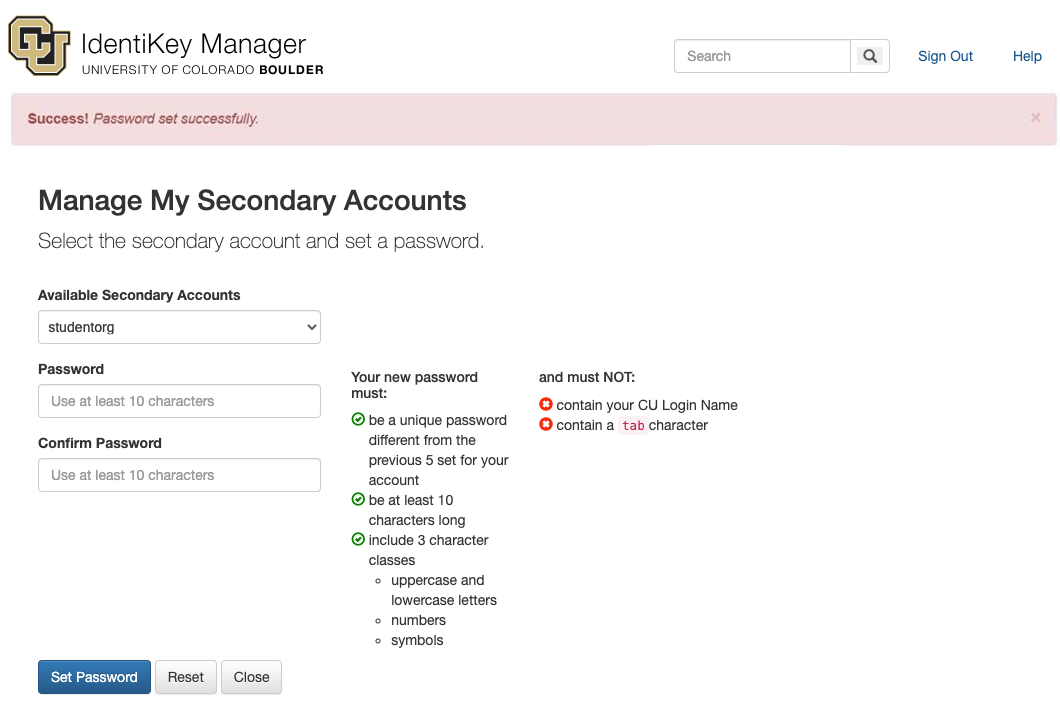
Task: Click the IdentiKey Manager title text
Action: (x=193, y=44)
